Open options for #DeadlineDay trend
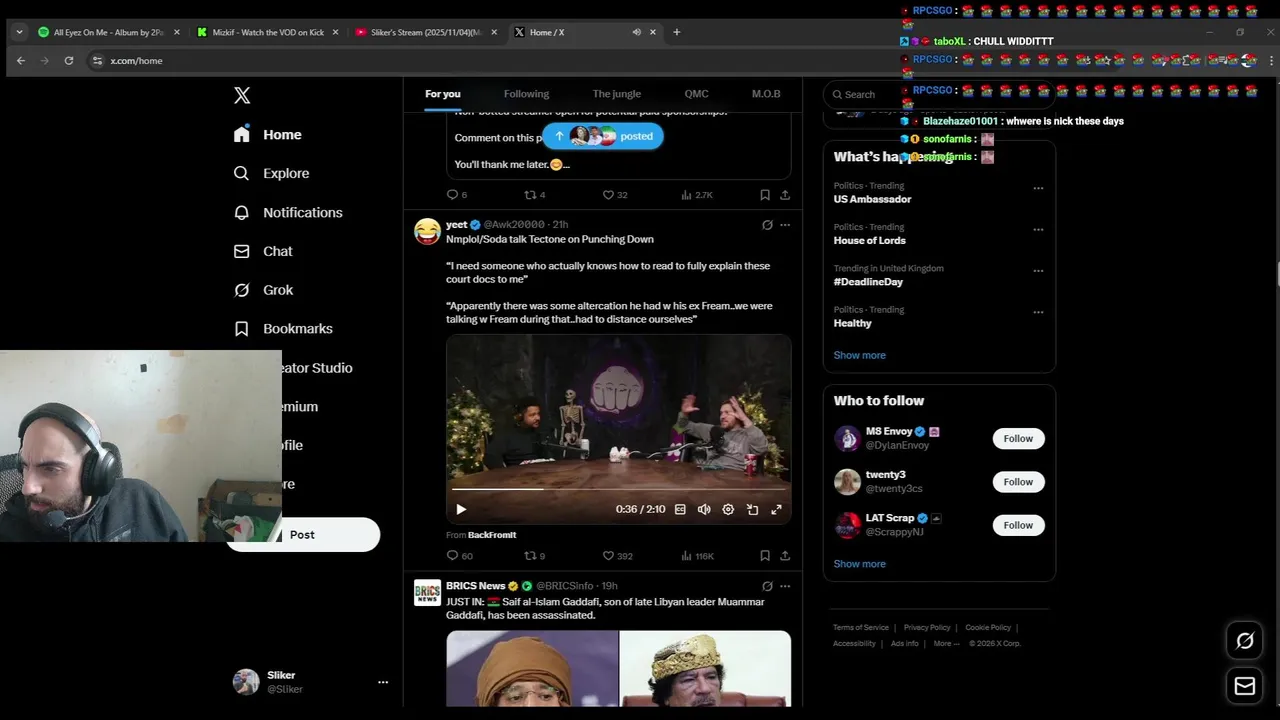1280x720 pixels. [x=1038, y=271]
